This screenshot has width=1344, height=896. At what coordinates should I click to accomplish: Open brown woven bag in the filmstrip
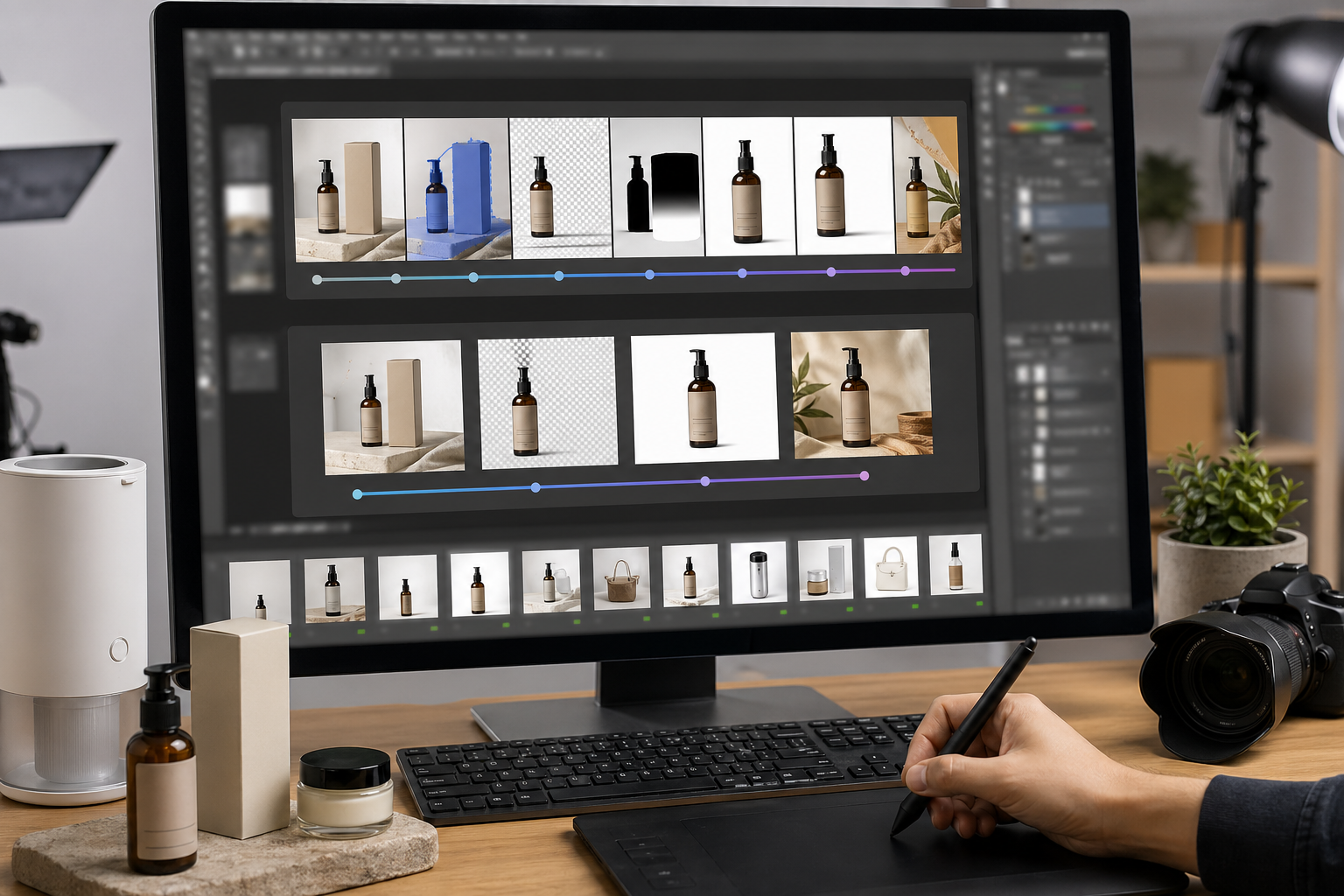(621, 577)
